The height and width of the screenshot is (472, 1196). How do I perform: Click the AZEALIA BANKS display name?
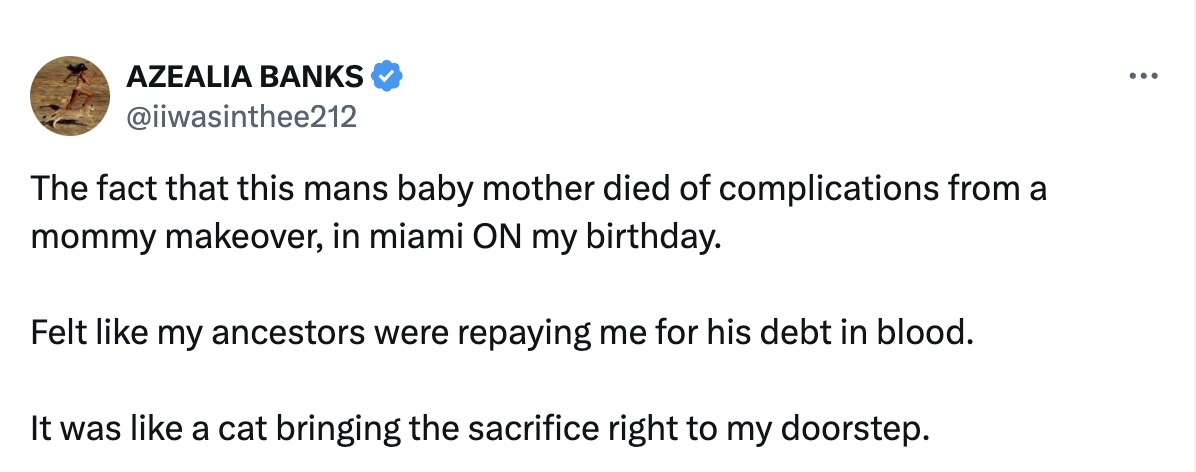[x=244, y=75]
